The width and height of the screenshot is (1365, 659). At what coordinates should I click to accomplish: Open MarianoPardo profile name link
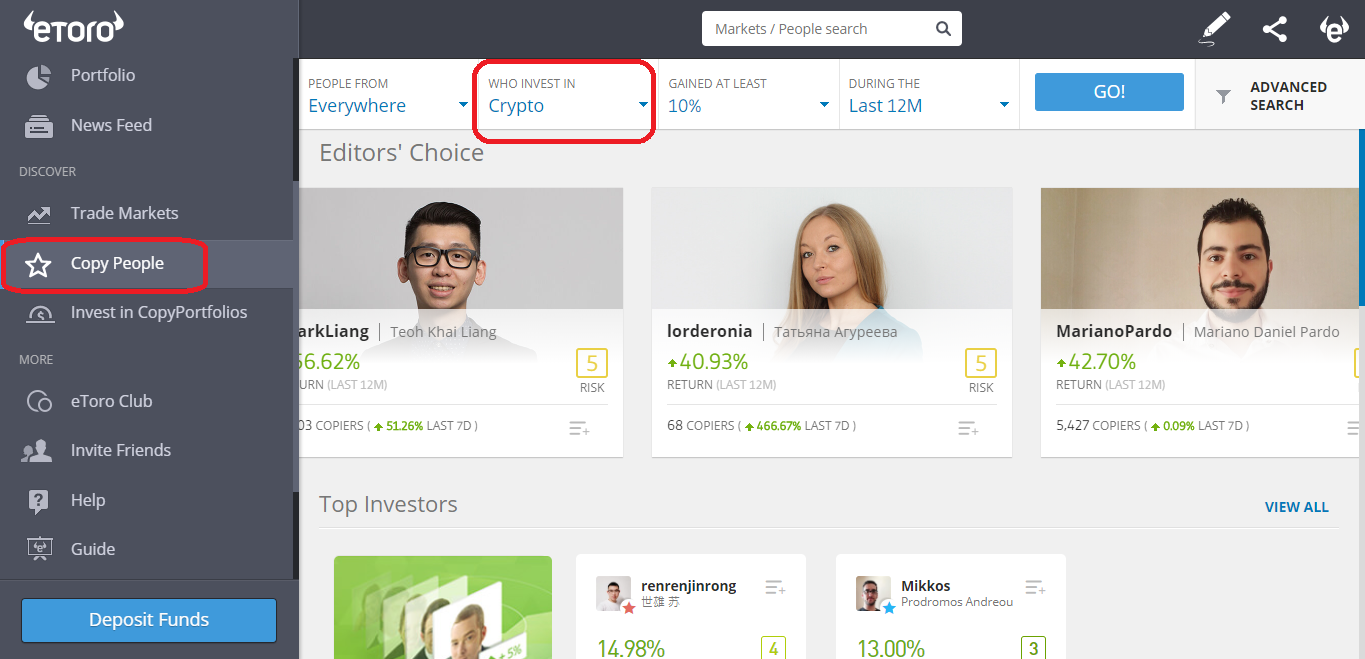pyautogui.click(x=1114, y=332)
